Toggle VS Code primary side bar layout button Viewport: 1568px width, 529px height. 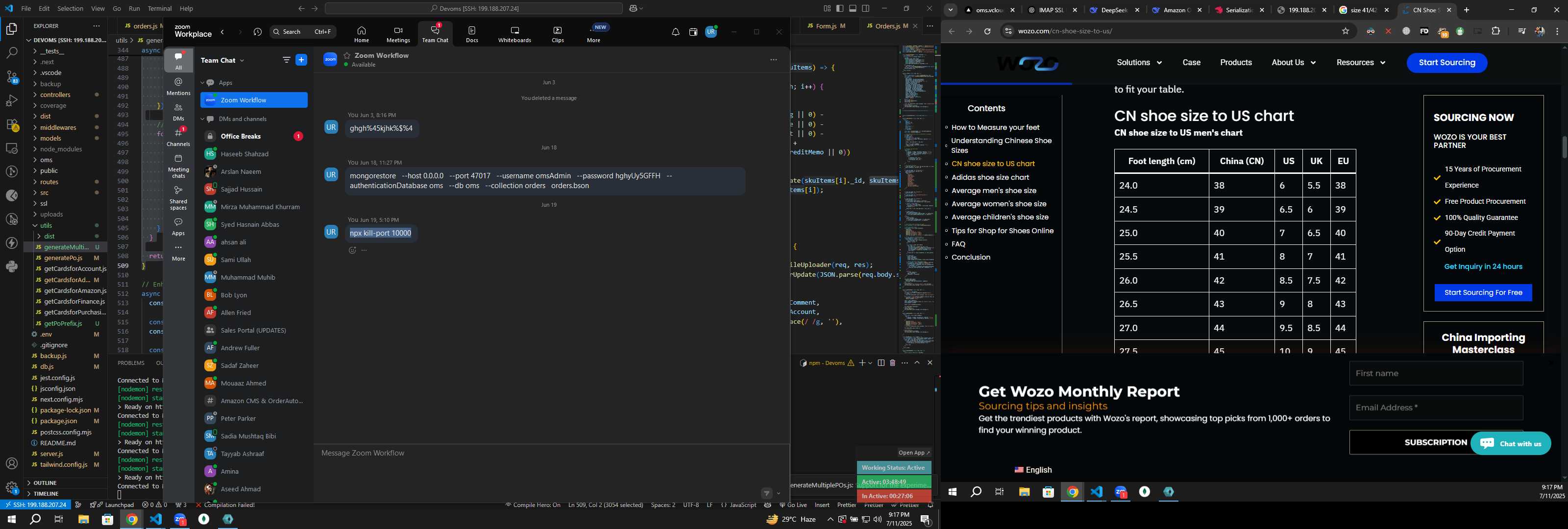pyautogui.click(x=840, y=8)
